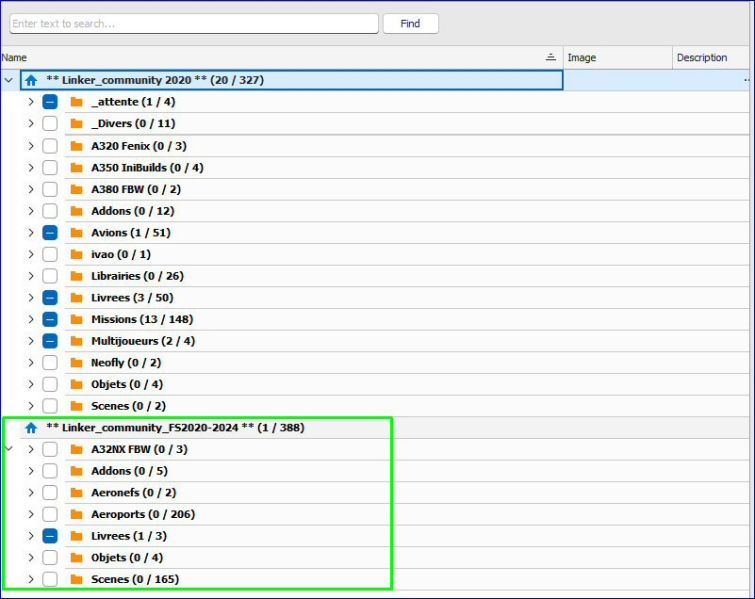755x599 pixels.
Task: Click the search text field
Action: coord(194,24)
